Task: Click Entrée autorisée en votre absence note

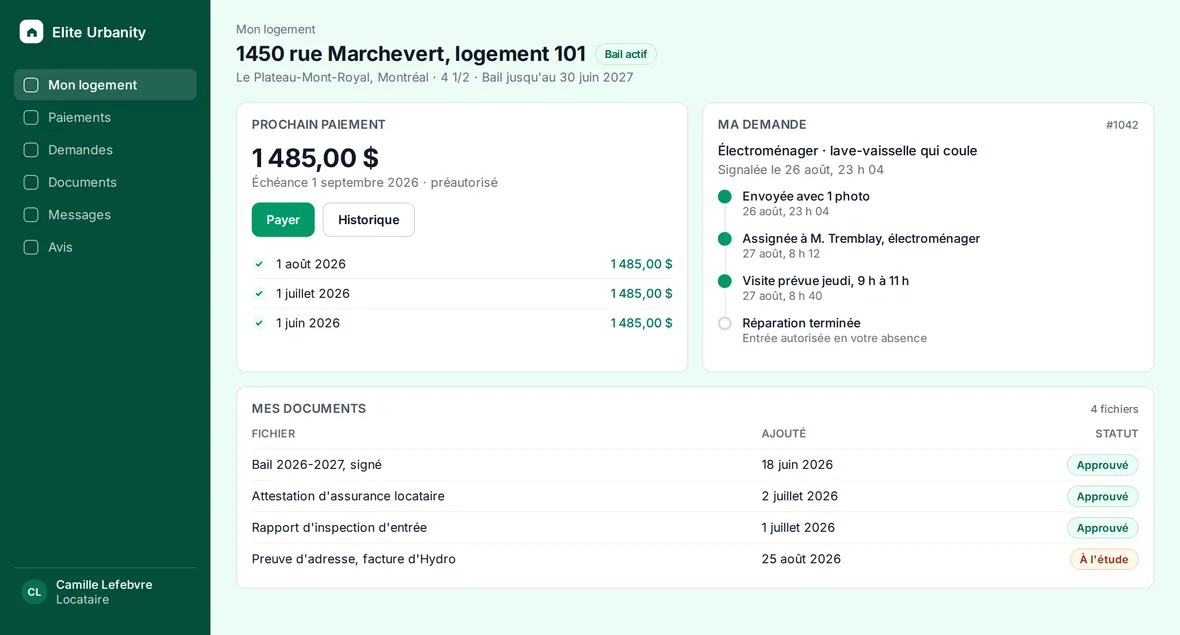Action: point(835,339)
